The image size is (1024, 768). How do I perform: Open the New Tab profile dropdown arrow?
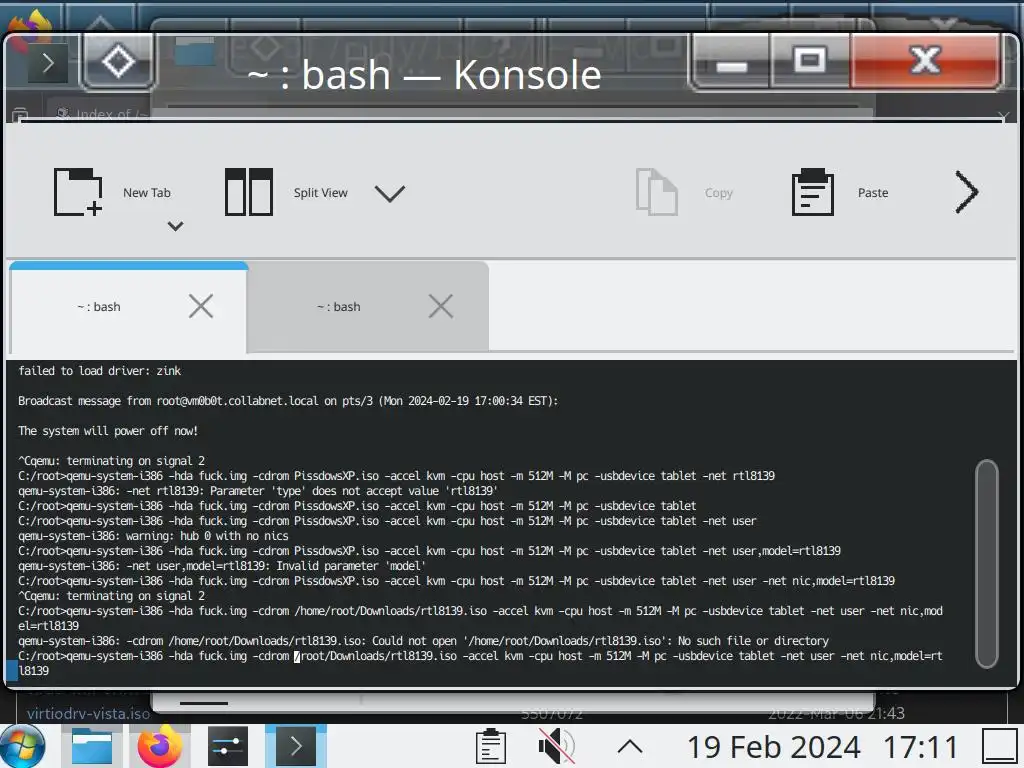(x=175, y=227)
